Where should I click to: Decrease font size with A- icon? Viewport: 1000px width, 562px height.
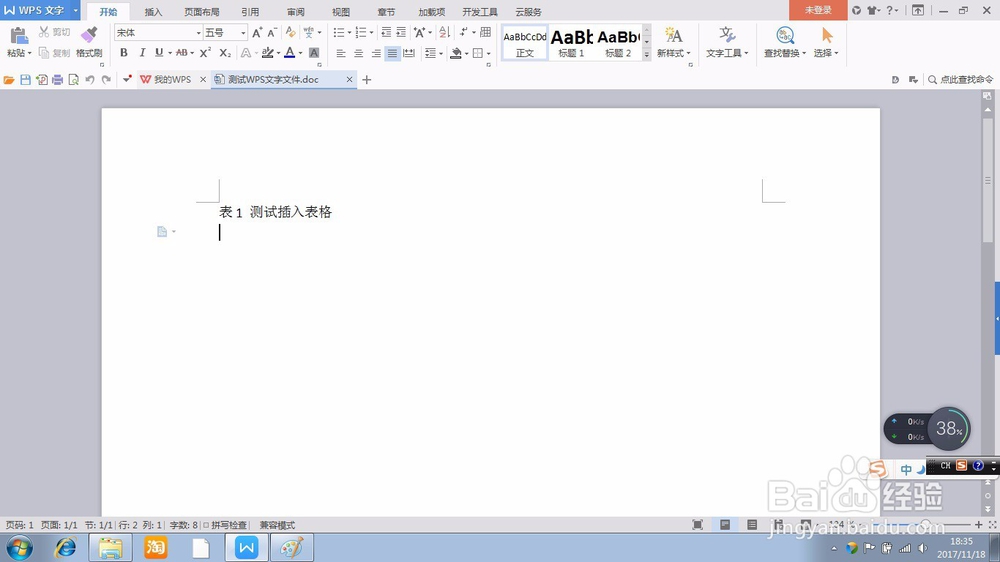(272, 33)
